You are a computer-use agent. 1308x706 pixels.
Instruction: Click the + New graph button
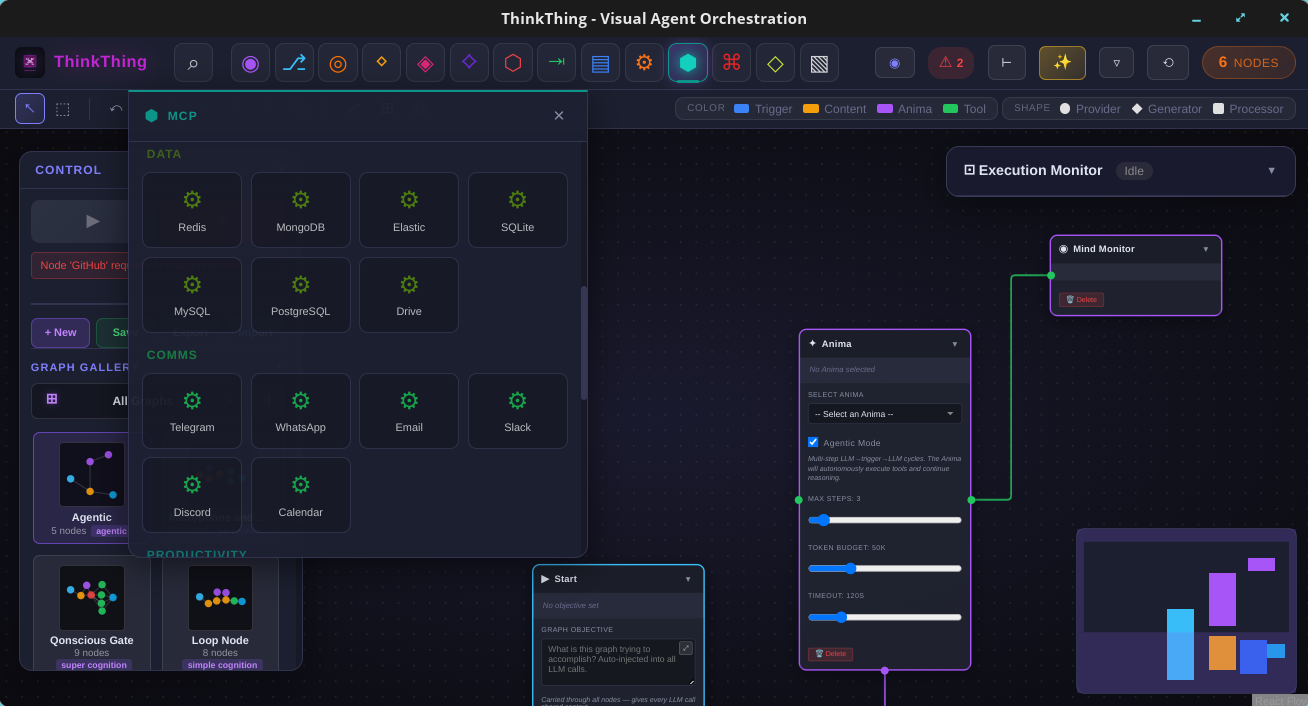pos(60,333)
